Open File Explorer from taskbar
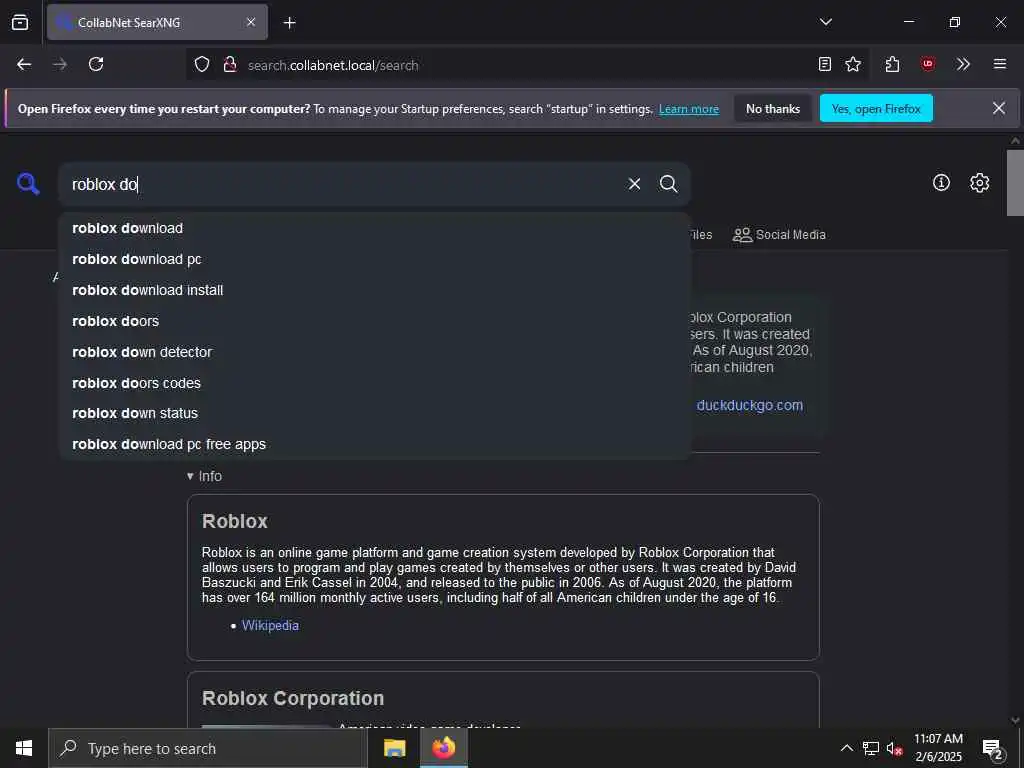This screenshot has height=768, width=1024. pos(394,748)
